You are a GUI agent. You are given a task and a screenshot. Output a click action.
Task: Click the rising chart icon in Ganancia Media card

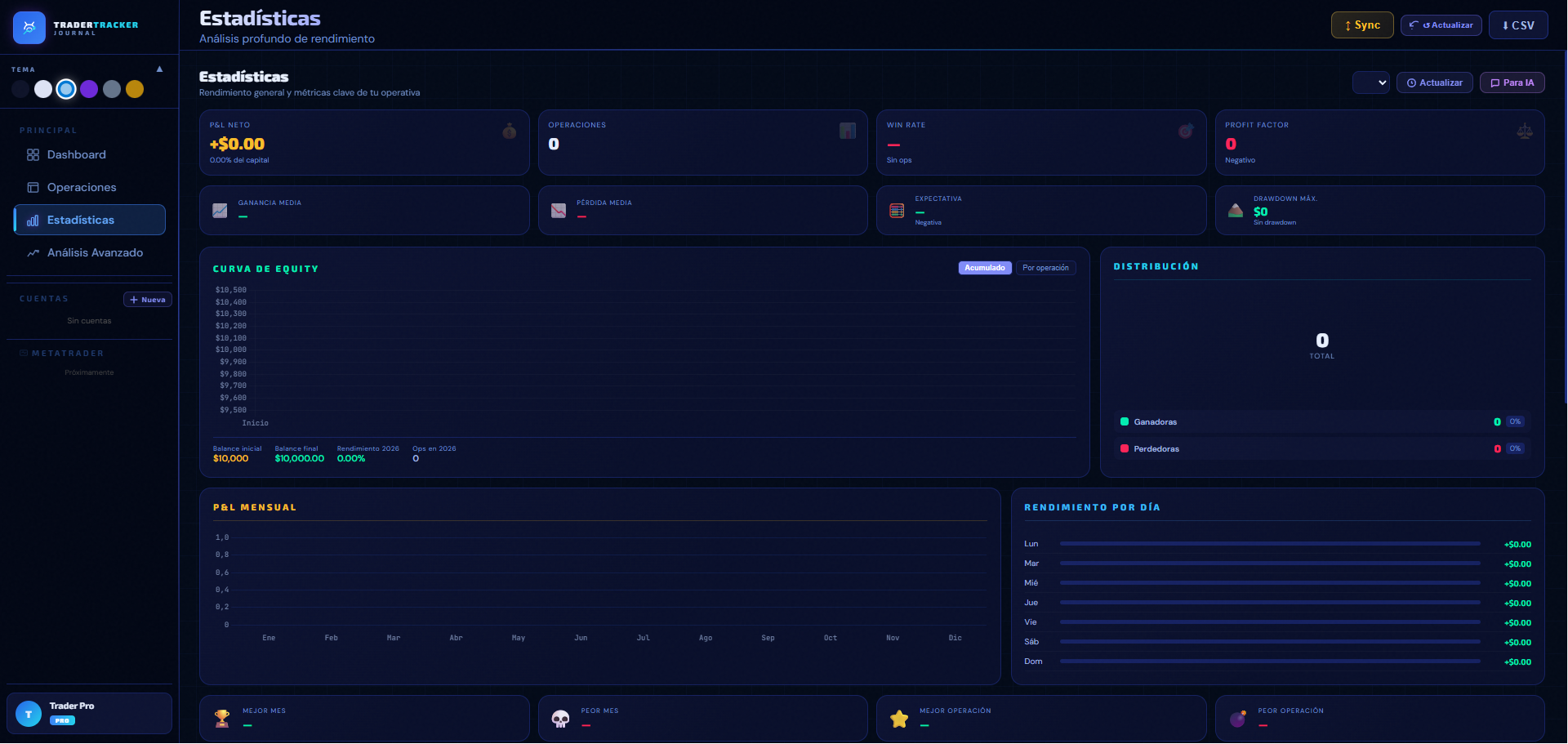tap(220, 211)
